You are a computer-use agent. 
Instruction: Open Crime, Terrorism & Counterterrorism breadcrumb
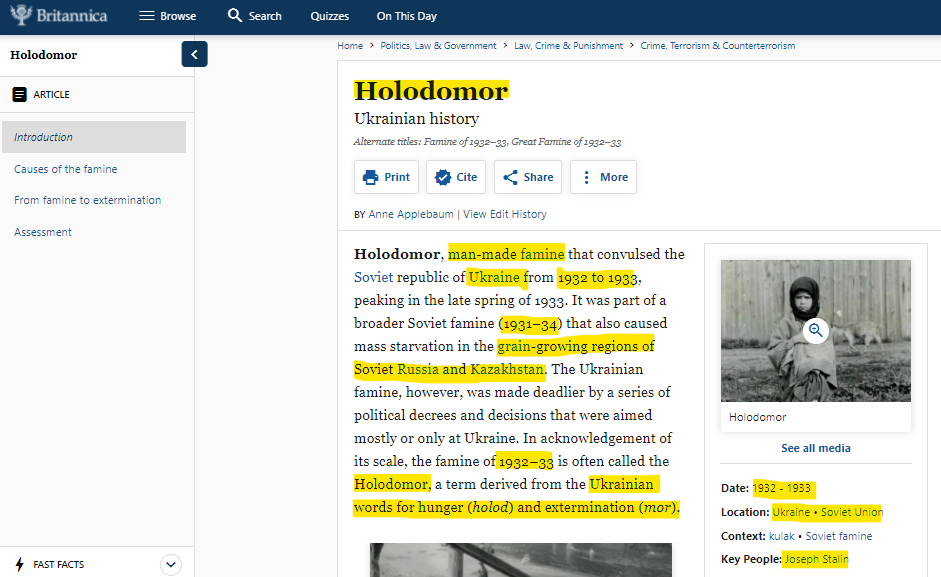pyautogui.click(x=718, y=46)
